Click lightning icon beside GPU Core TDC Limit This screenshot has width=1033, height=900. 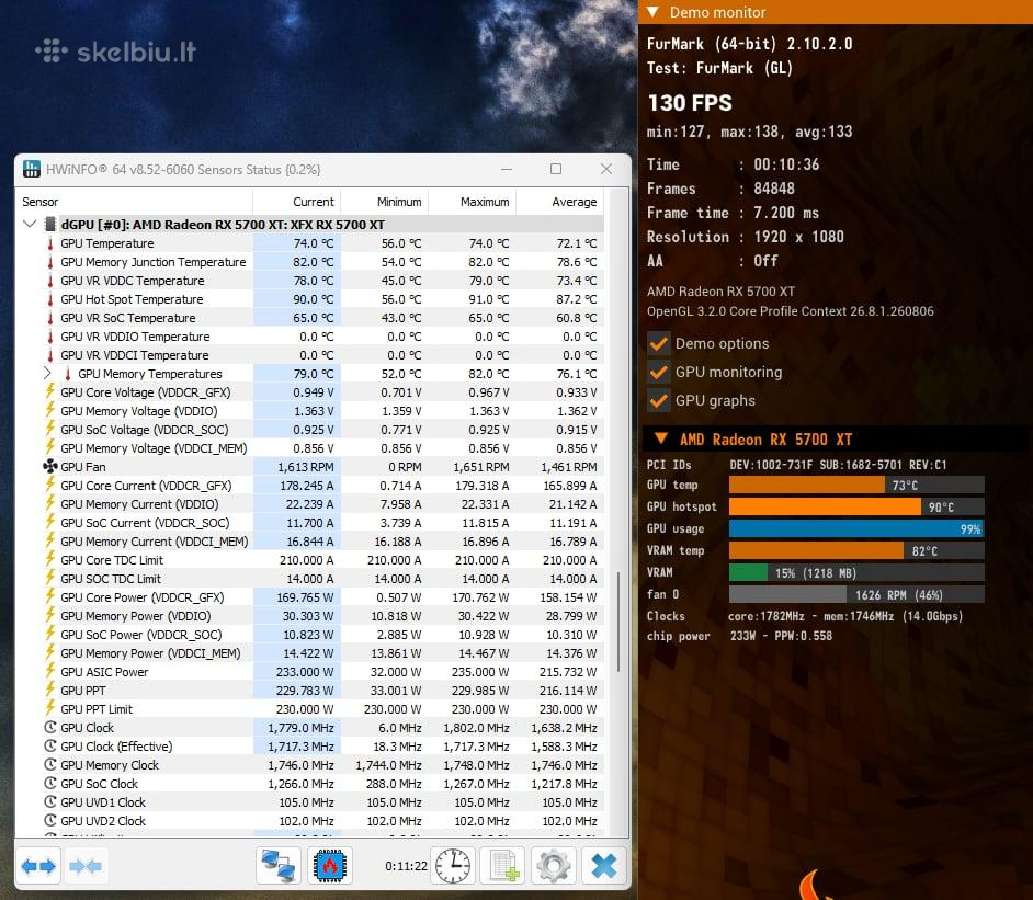coord(50,559)
